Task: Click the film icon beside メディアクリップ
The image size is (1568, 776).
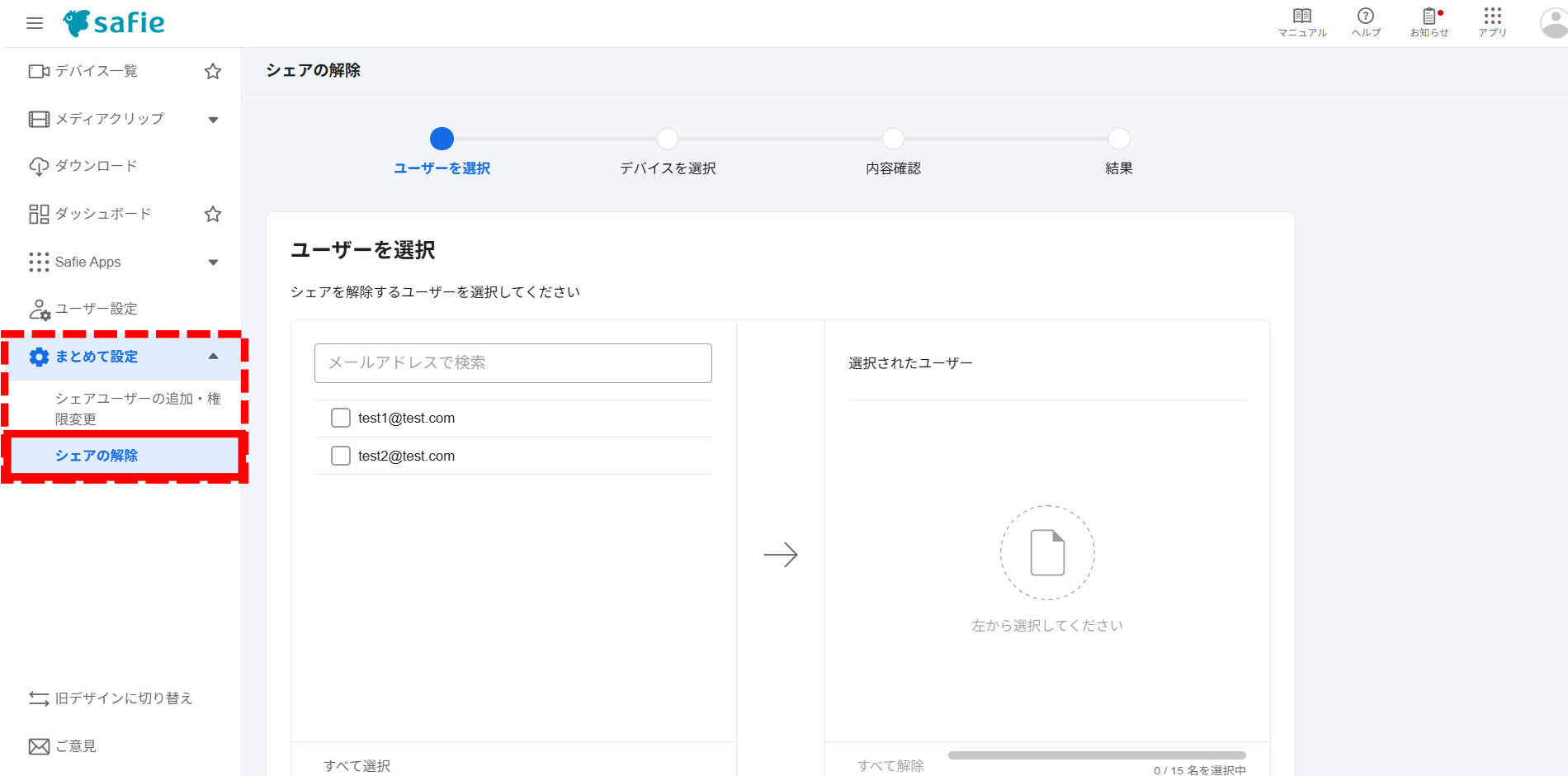Action: coord(39,119)
